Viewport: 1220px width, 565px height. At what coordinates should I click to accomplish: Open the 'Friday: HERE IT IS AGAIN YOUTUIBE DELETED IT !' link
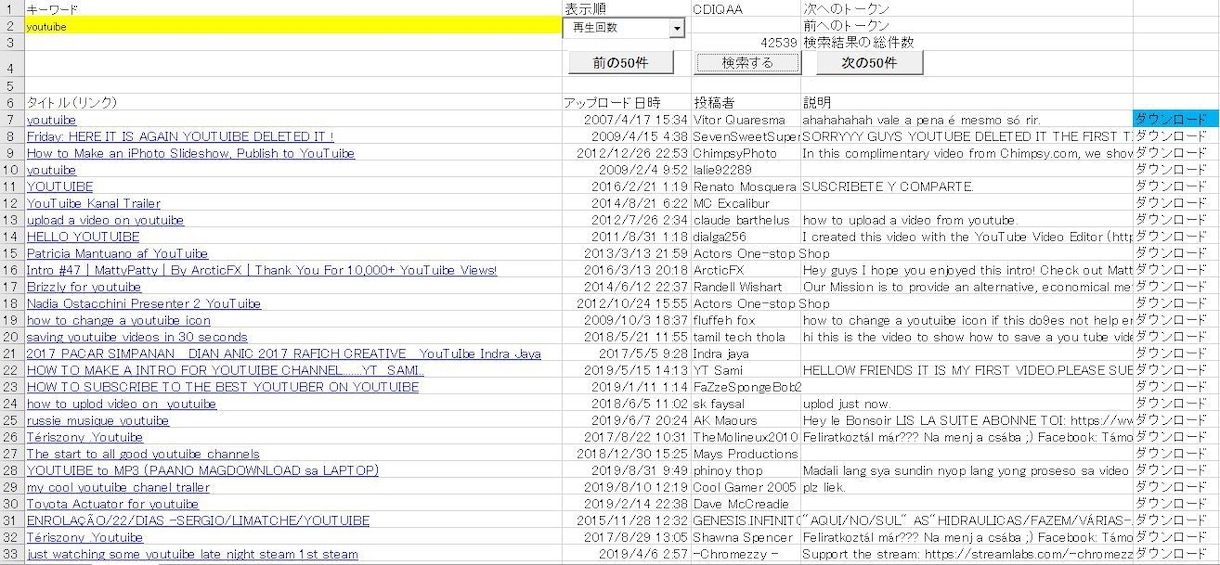click(x=180, y=136)
